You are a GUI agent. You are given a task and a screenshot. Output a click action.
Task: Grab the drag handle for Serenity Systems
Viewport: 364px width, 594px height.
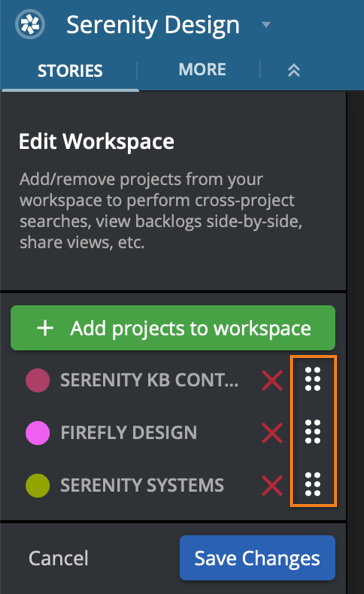click(x=313, y=485)
